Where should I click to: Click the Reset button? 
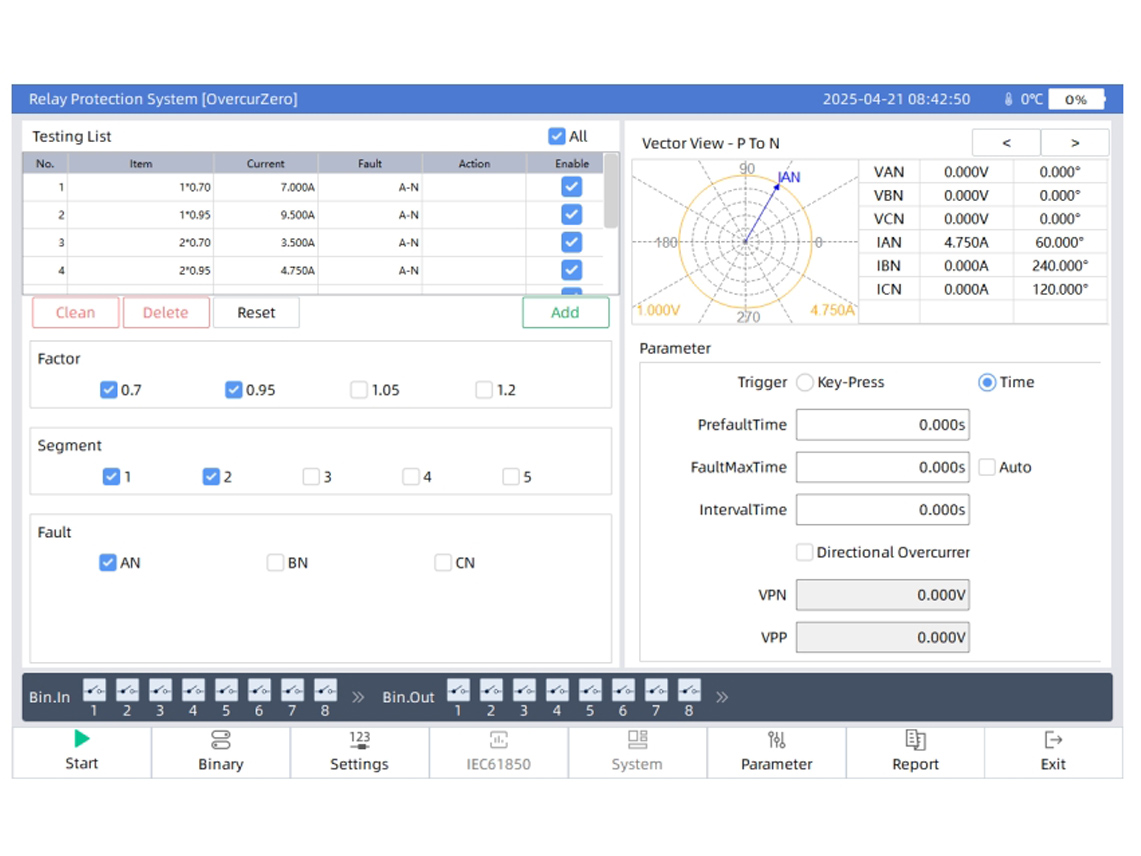[256, 312]
